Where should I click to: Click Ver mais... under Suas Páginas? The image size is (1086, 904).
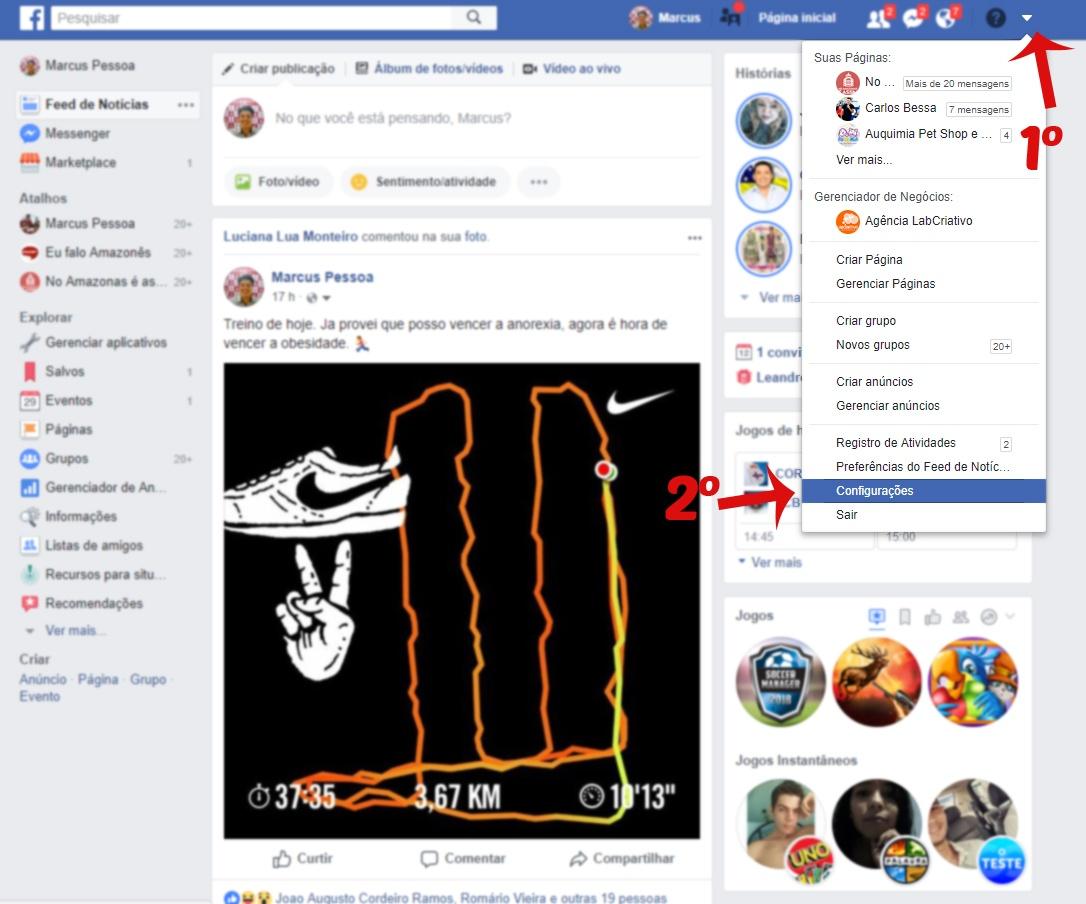(864, 160)
